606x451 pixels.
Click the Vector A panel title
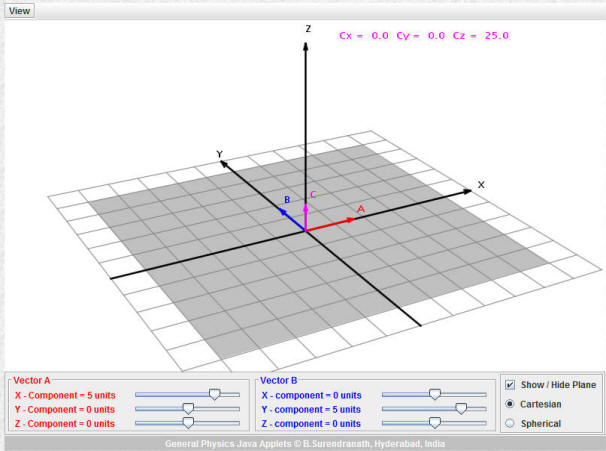32,380
